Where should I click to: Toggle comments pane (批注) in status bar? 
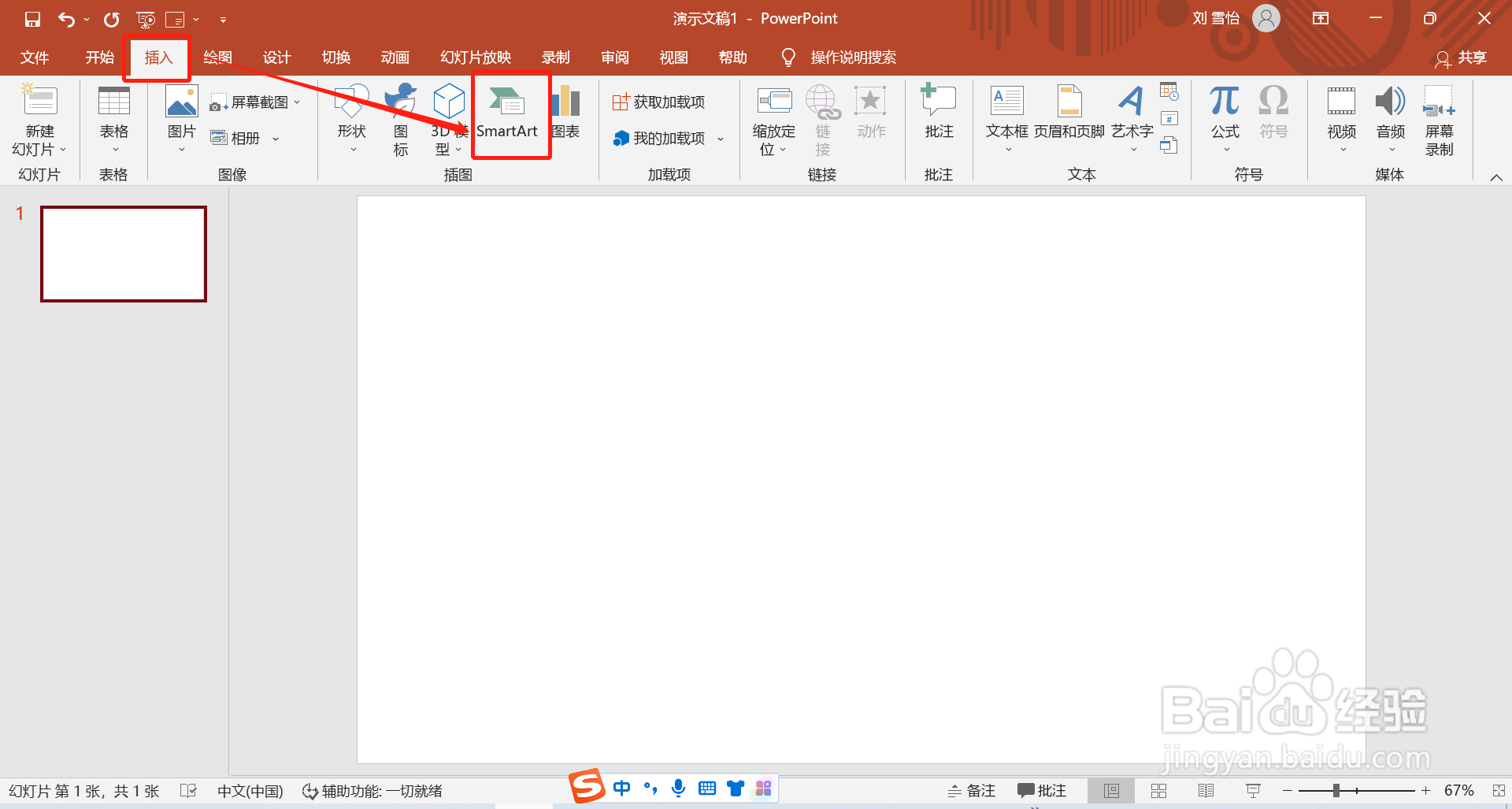(x=1042, y=791)
